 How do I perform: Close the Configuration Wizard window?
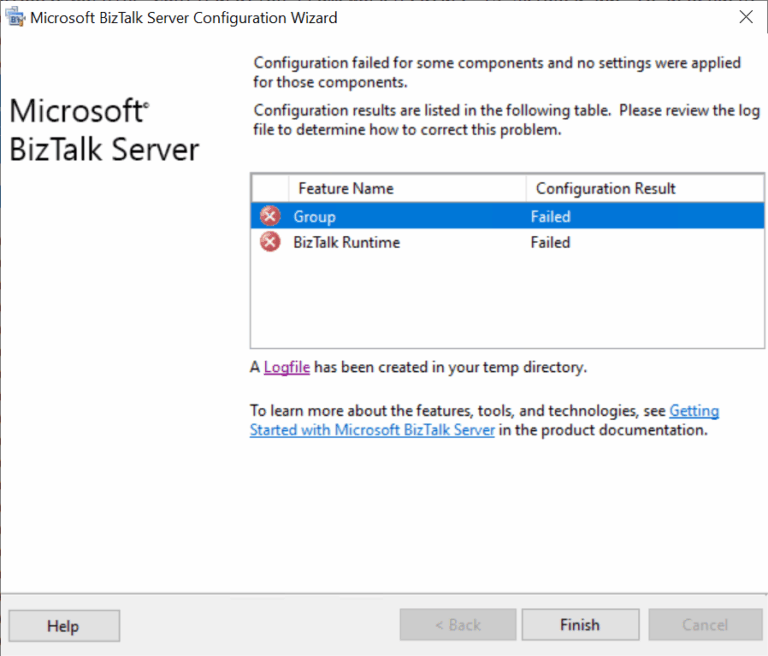coord(745,18)
